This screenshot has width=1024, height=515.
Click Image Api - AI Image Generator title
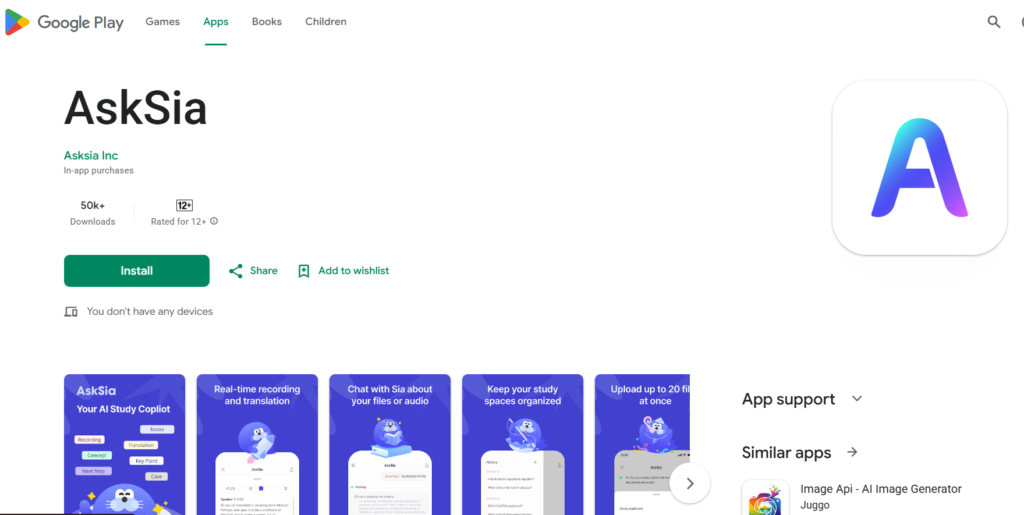click(x=881, y=489)
